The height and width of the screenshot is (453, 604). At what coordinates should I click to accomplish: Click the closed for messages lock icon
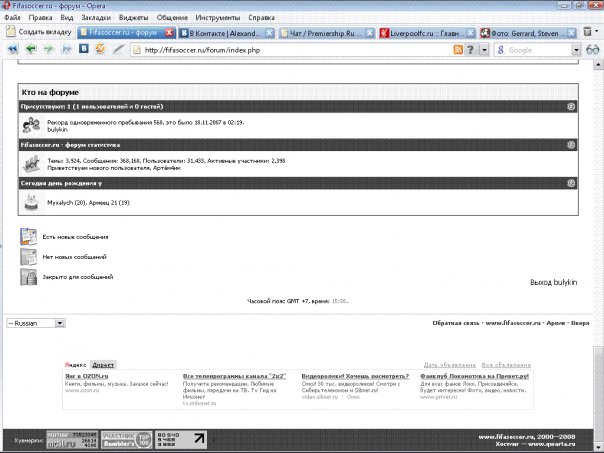click(x=29, y=277)
